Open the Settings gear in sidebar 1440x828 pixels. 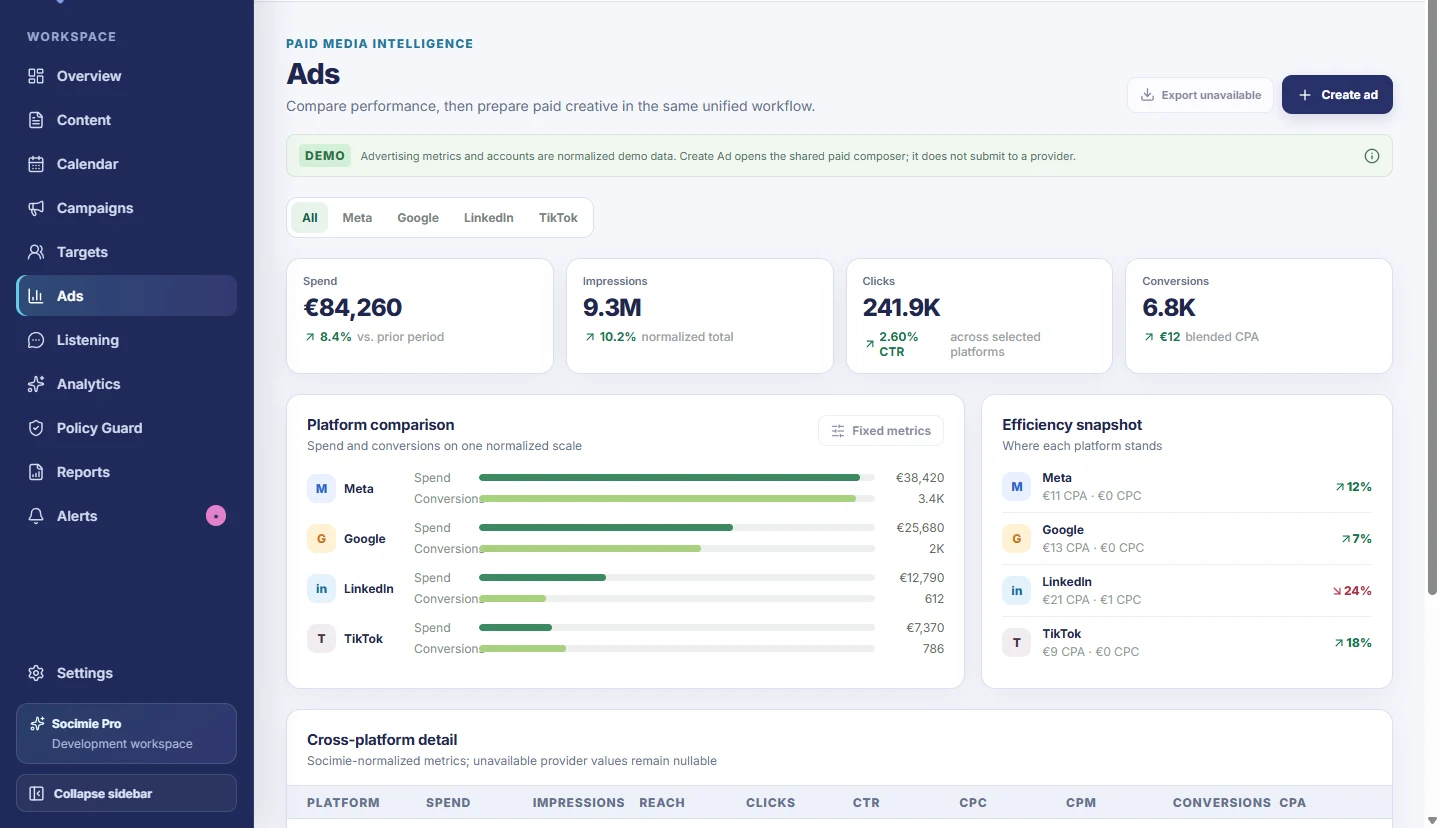[36, 673]
